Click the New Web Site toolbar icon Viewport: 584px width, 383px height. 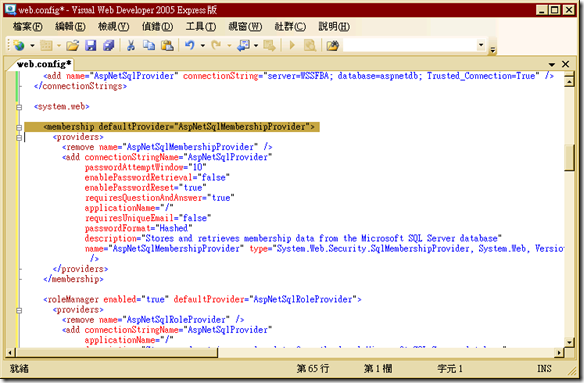coord(18,45)
